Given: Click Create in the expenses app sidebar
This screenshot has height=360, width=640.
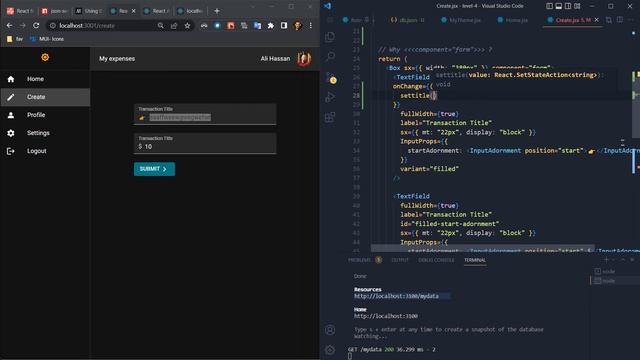Looking at the screenshot, I should pos(45,97).
